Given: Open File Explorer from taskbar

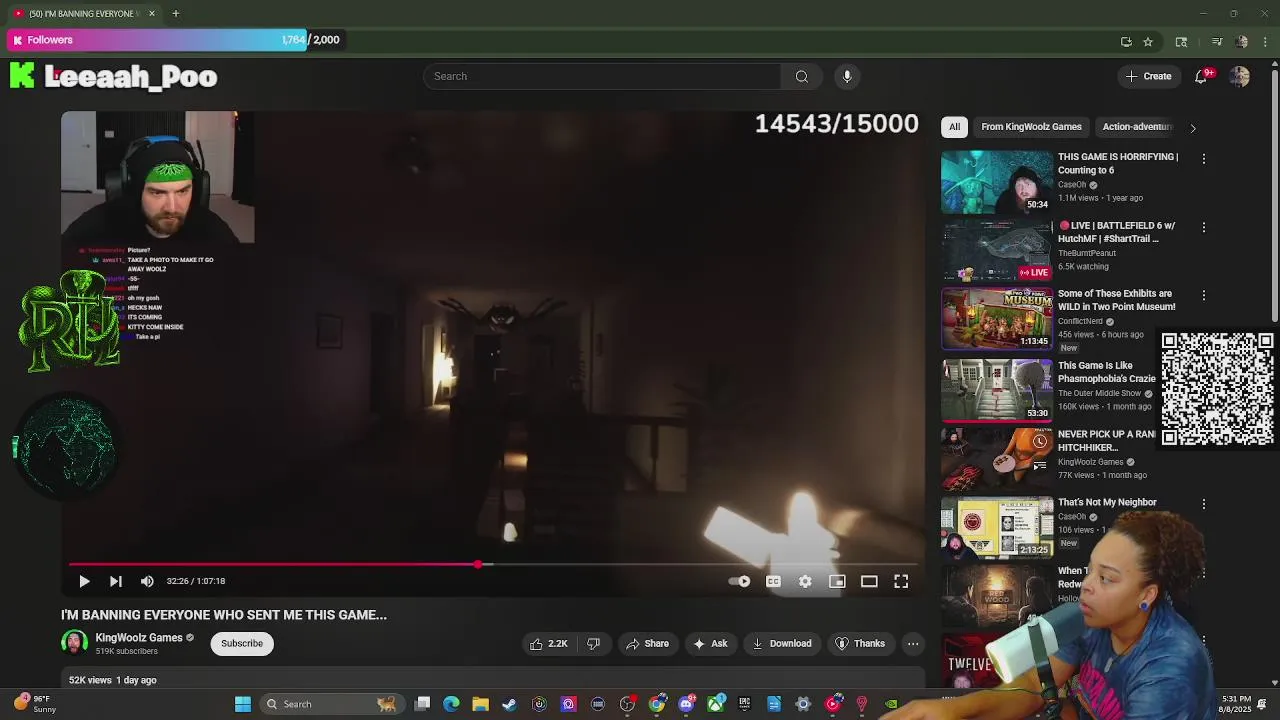Looking at the screenshot, I should tap(480, 704).
